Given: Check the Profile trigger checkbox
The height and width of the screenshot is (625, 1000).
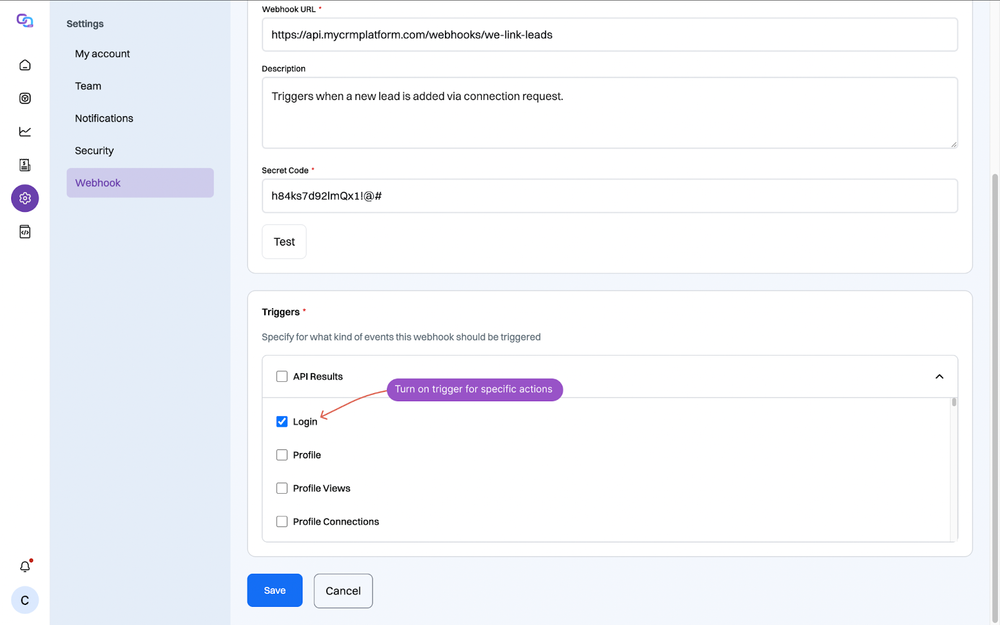Looking at the screenshot, I should (281, 455).
